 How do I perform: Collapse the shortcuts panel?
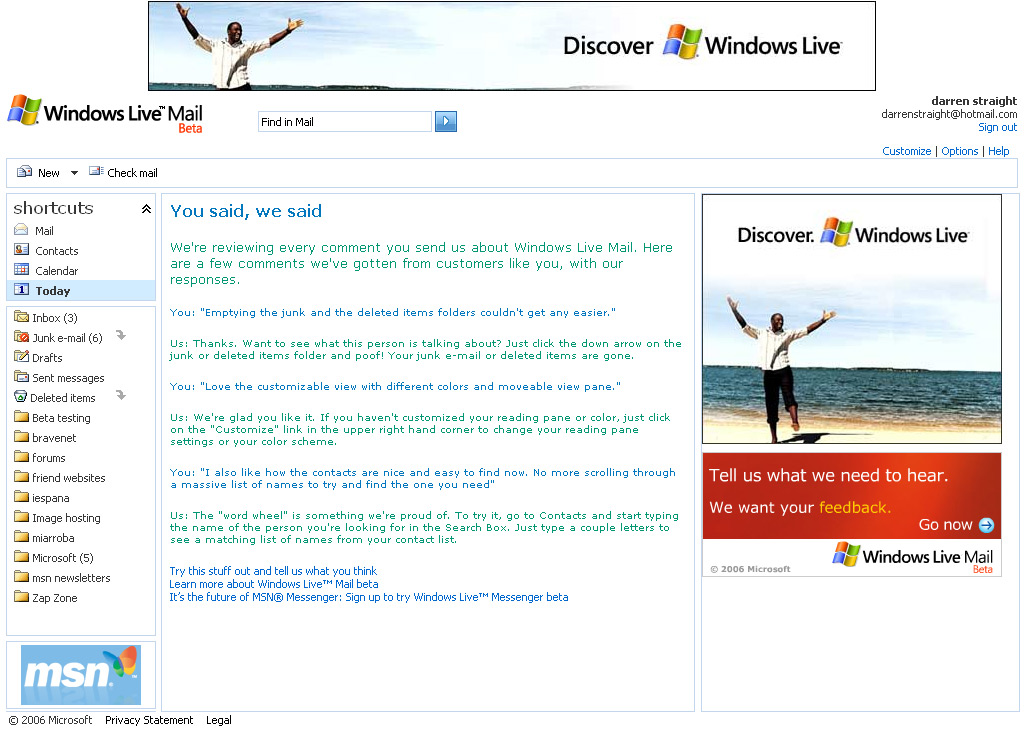(146, 209)
